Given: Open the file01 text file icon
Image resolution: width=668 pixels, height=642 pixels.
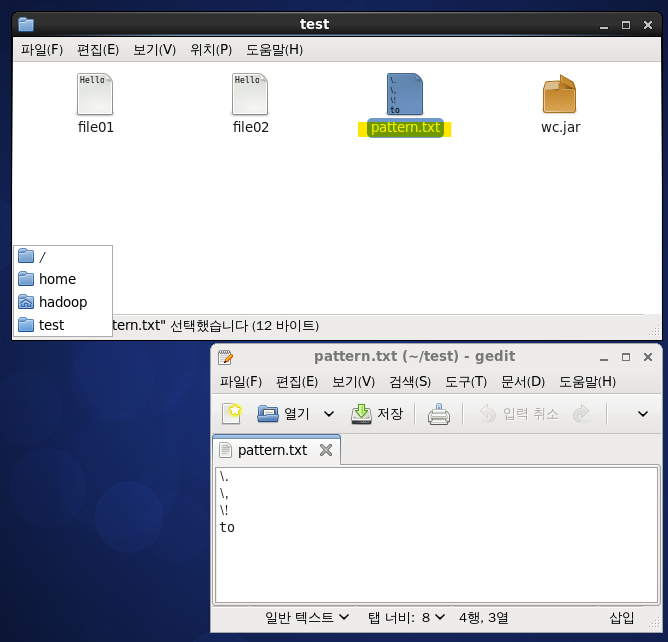Looking at the screenshot, I should tap(95, 94).
